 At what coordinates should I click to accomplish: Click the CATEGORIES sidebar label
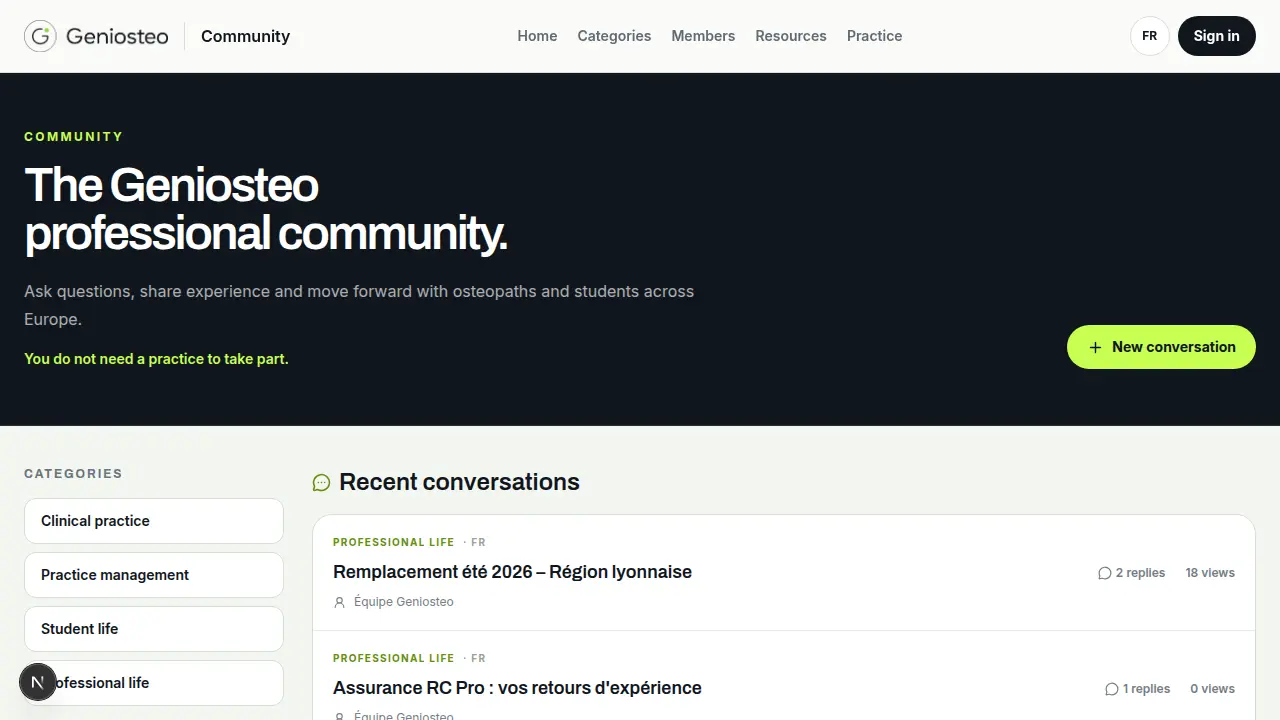73,474
